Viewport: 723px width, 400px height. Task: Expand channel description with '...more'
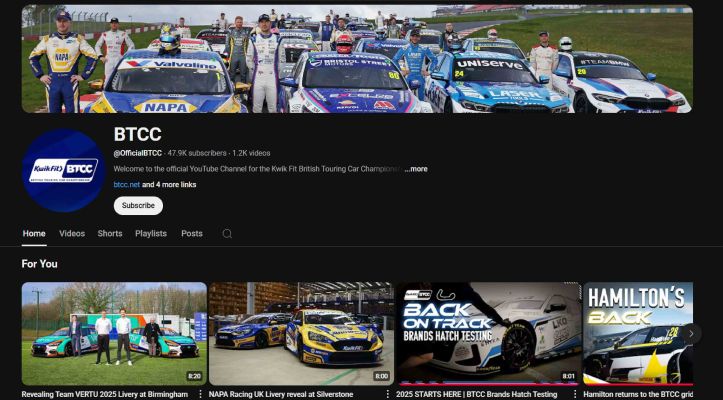416,169
